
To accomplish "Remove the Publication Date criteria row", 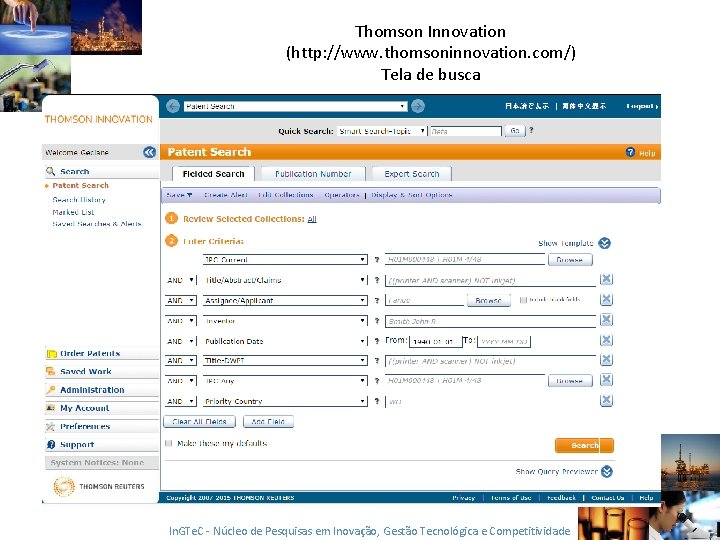I will (606, 340).
